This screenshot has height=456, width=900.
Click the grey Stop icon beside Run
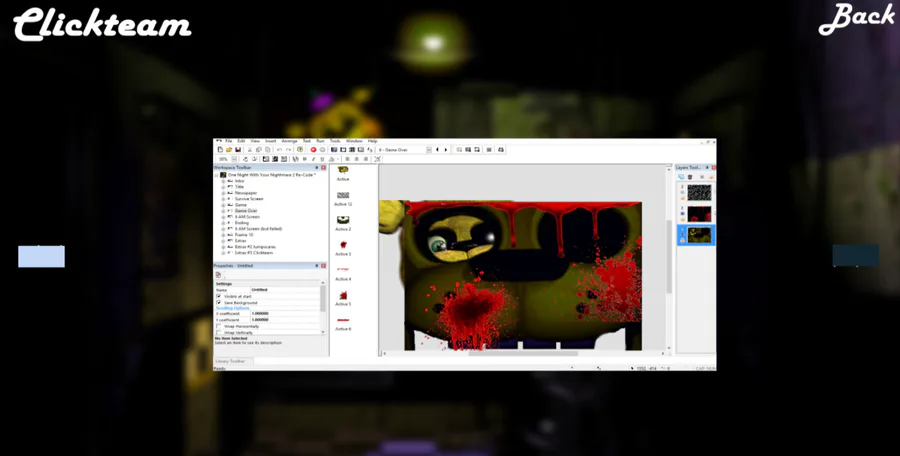[x=323, y=149]
